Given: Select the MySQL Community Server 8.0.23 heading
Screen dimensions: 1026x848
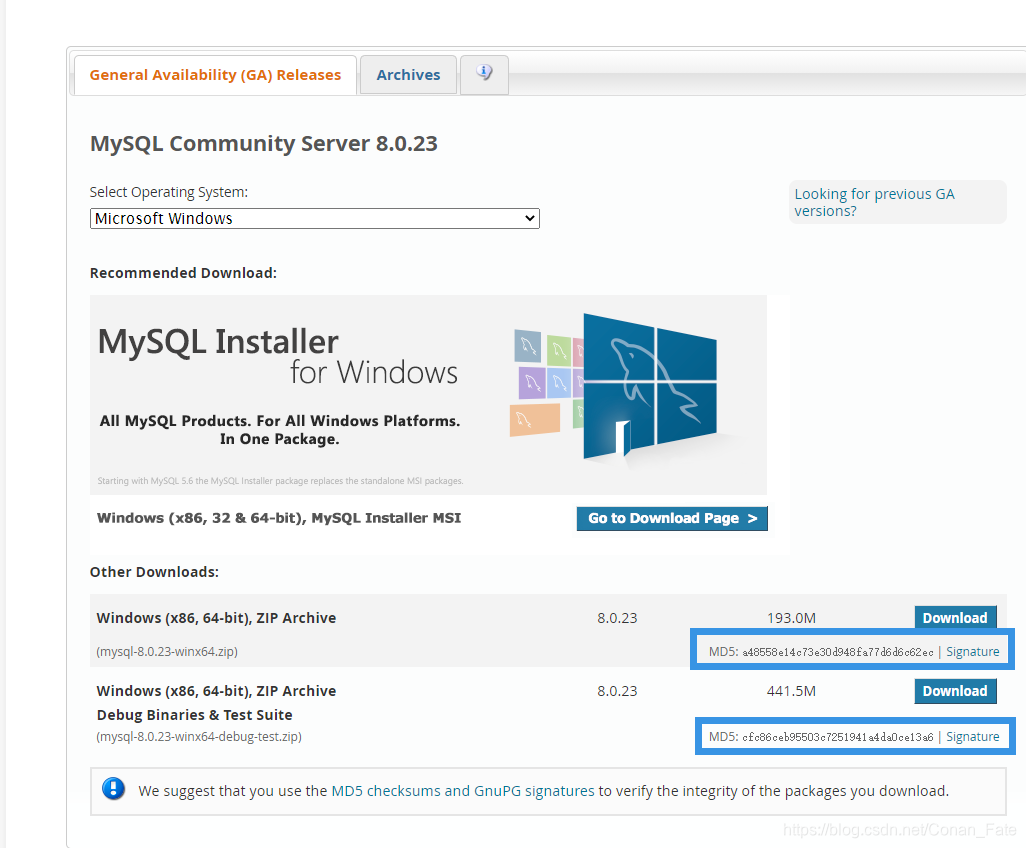Looking at the screenshot, I should click(x=264, y=143).
